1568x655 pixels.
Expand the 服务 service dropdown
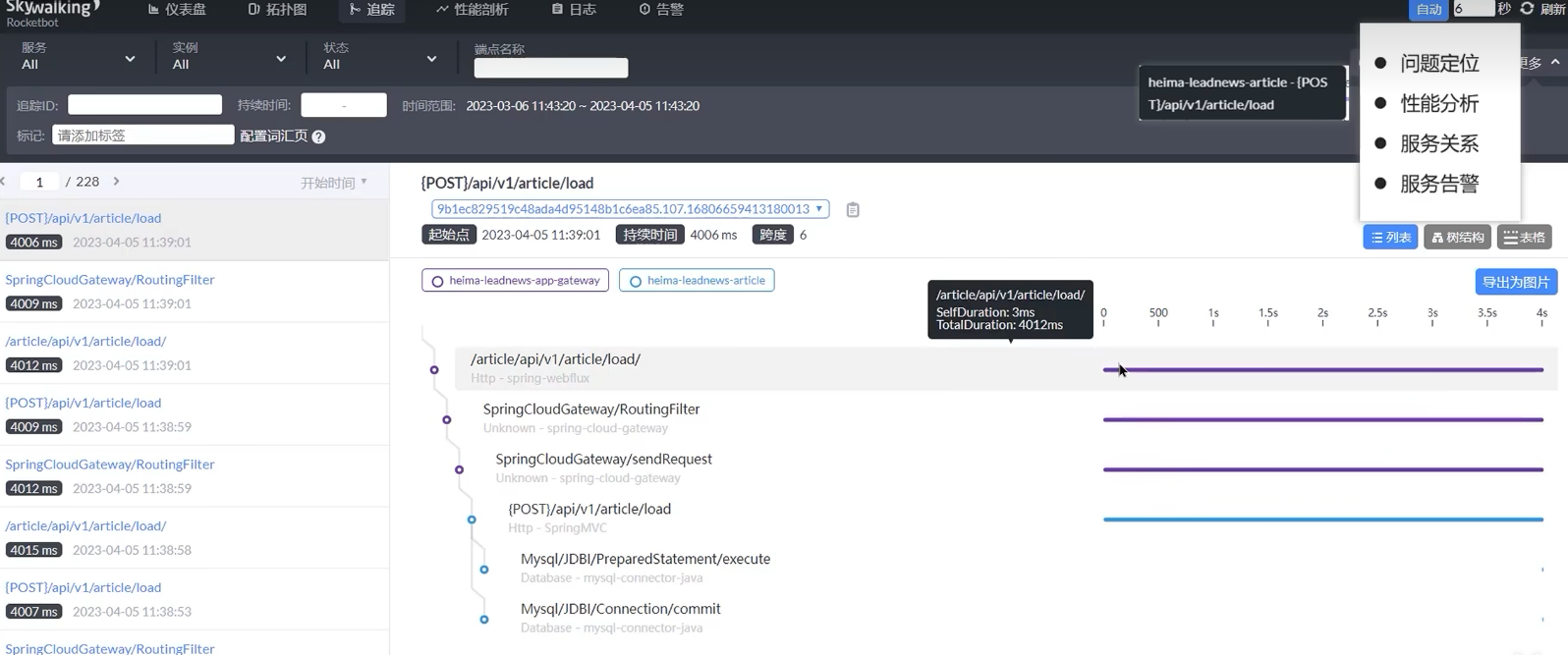79,57
